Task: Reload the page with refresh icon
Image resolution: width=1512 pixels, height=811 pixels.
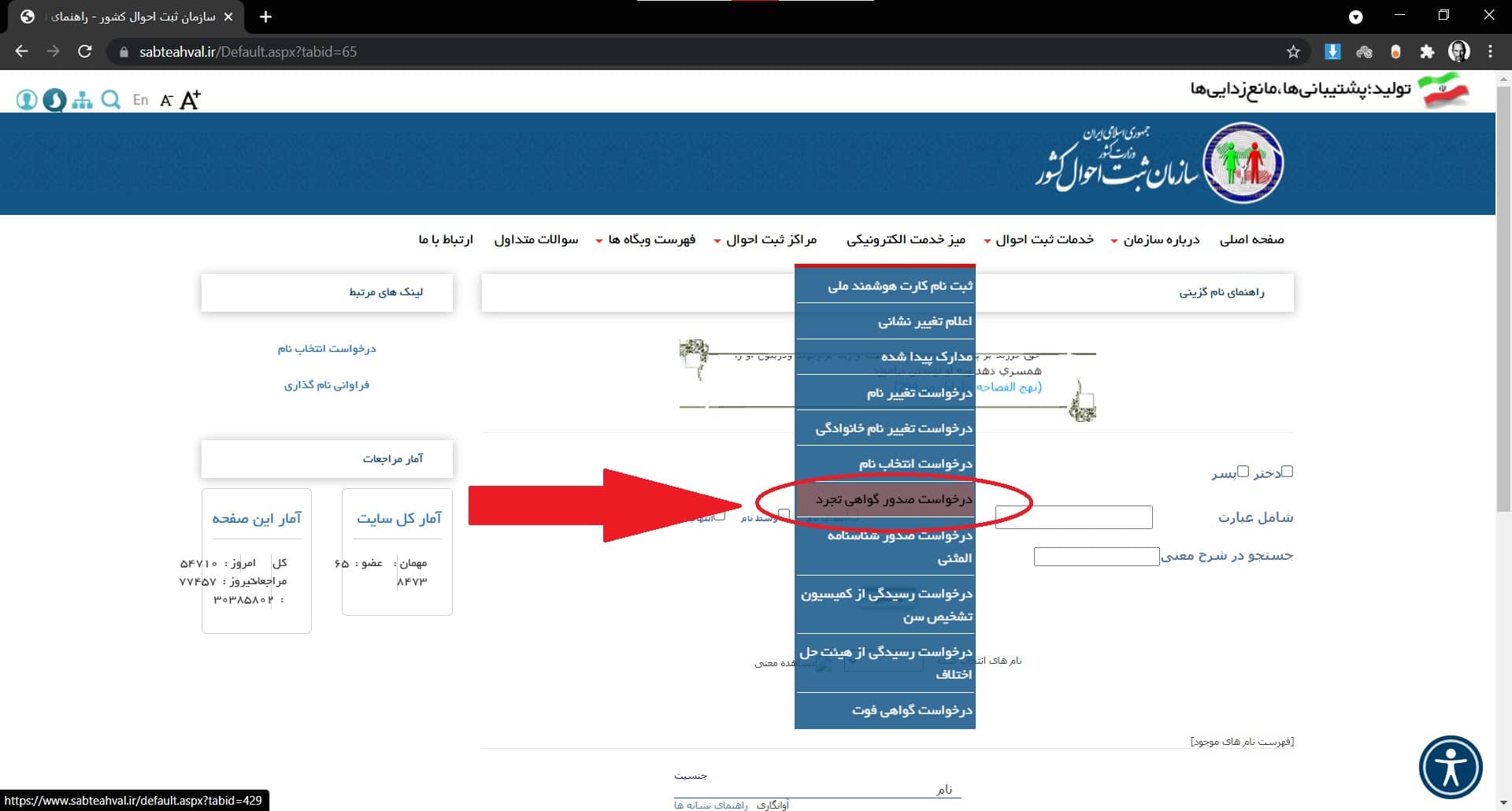Action: tap(85, 51)
